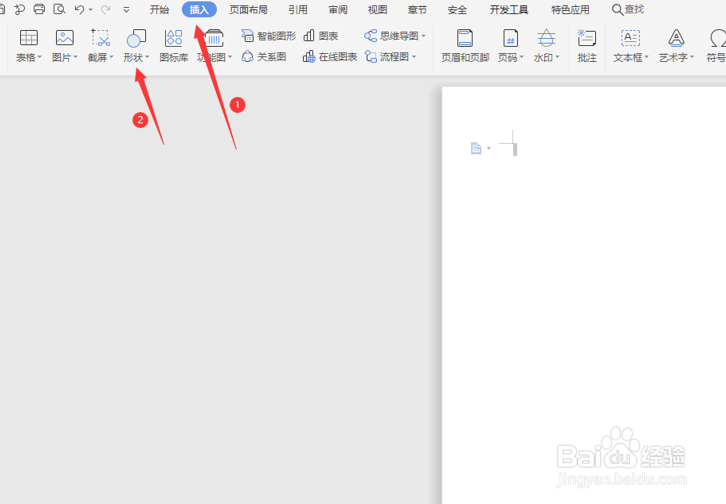The height and width of the screenshot is (504, 726).
Task: Open the dropdown beside the paragraph layout icon
Action: [488, 148]
